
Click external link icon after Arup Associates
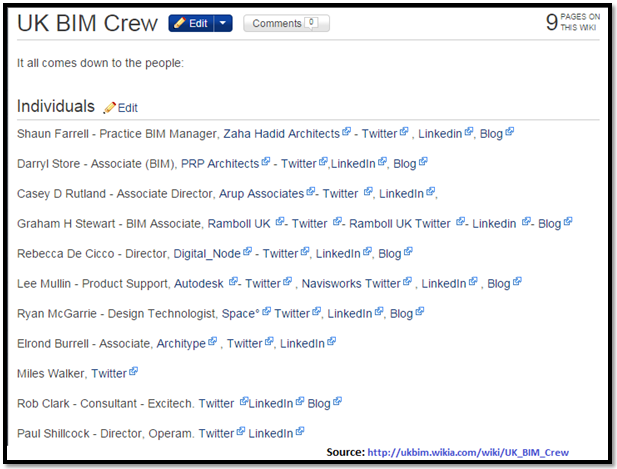tap(311, 191)
